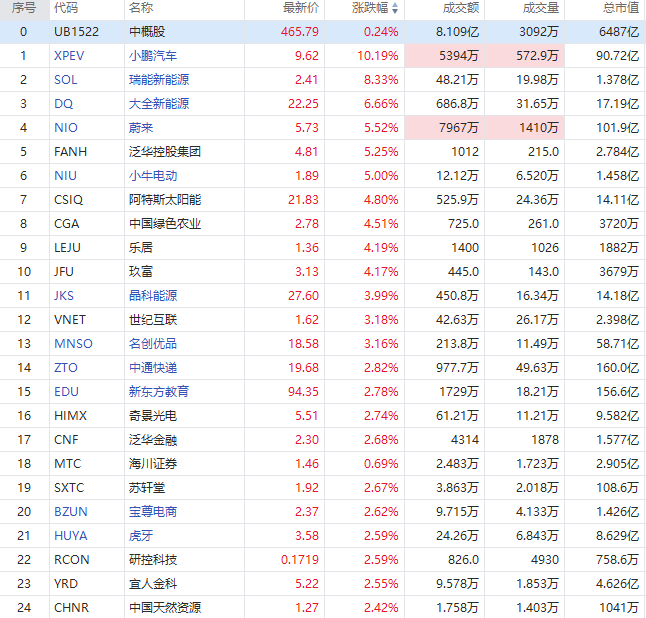Open 中通快递 stock name link

[x=152, y=368]
